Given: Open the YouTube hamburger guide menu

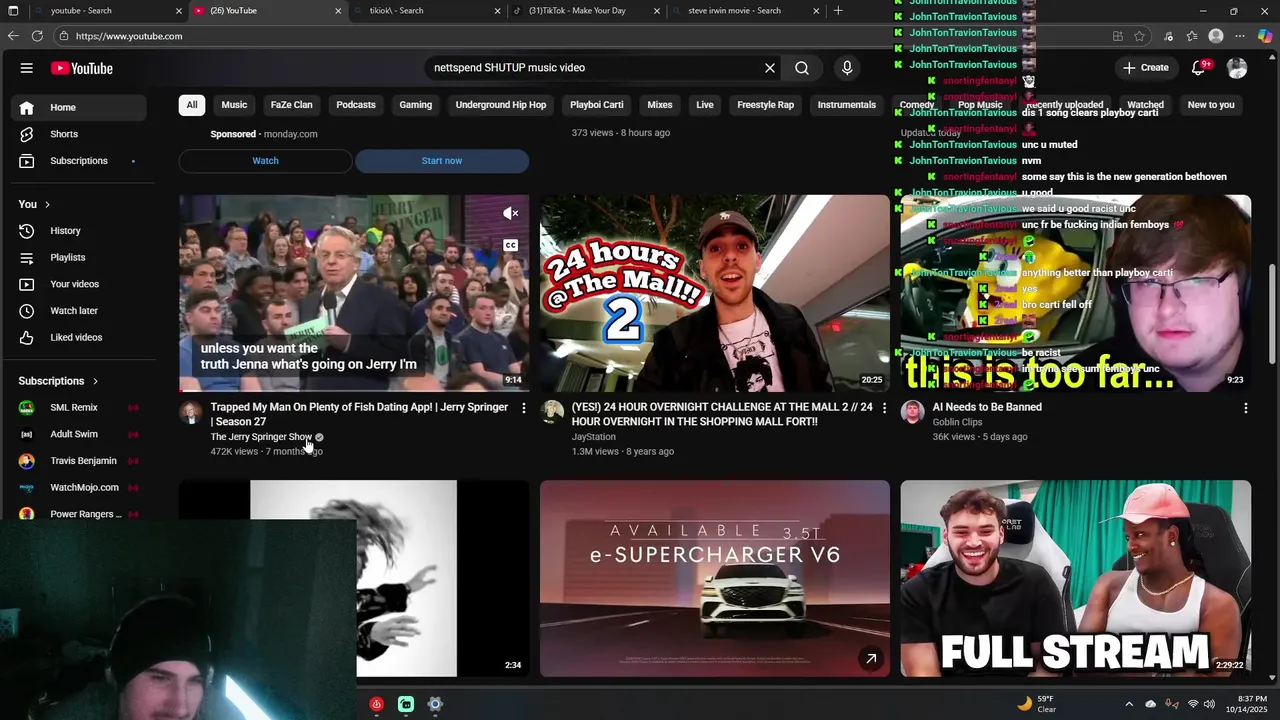Looking at the screenshot, I should (x=27, y=68).
